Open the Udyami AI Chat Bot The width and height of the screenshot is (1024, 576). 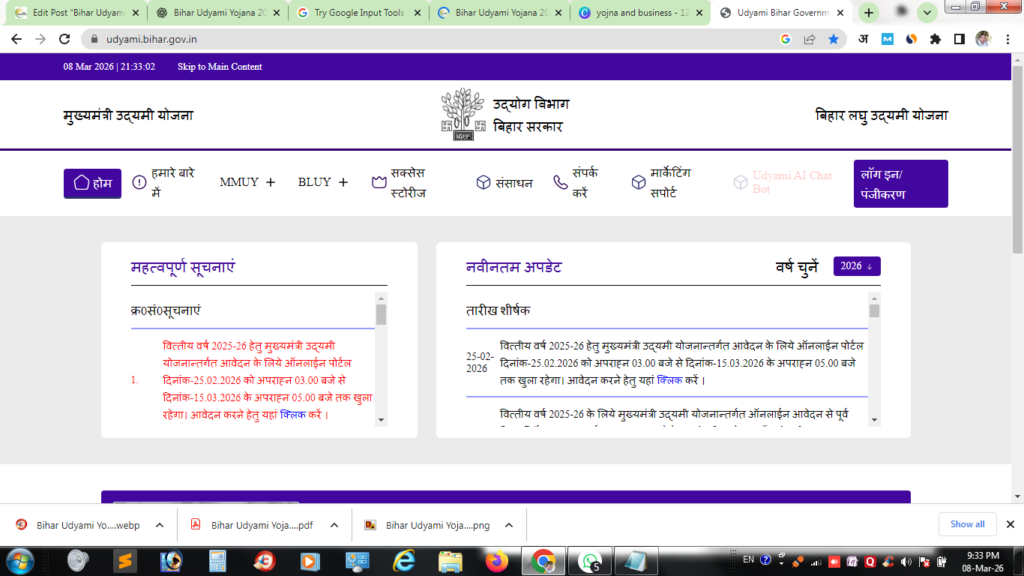[x=783, y=182]
